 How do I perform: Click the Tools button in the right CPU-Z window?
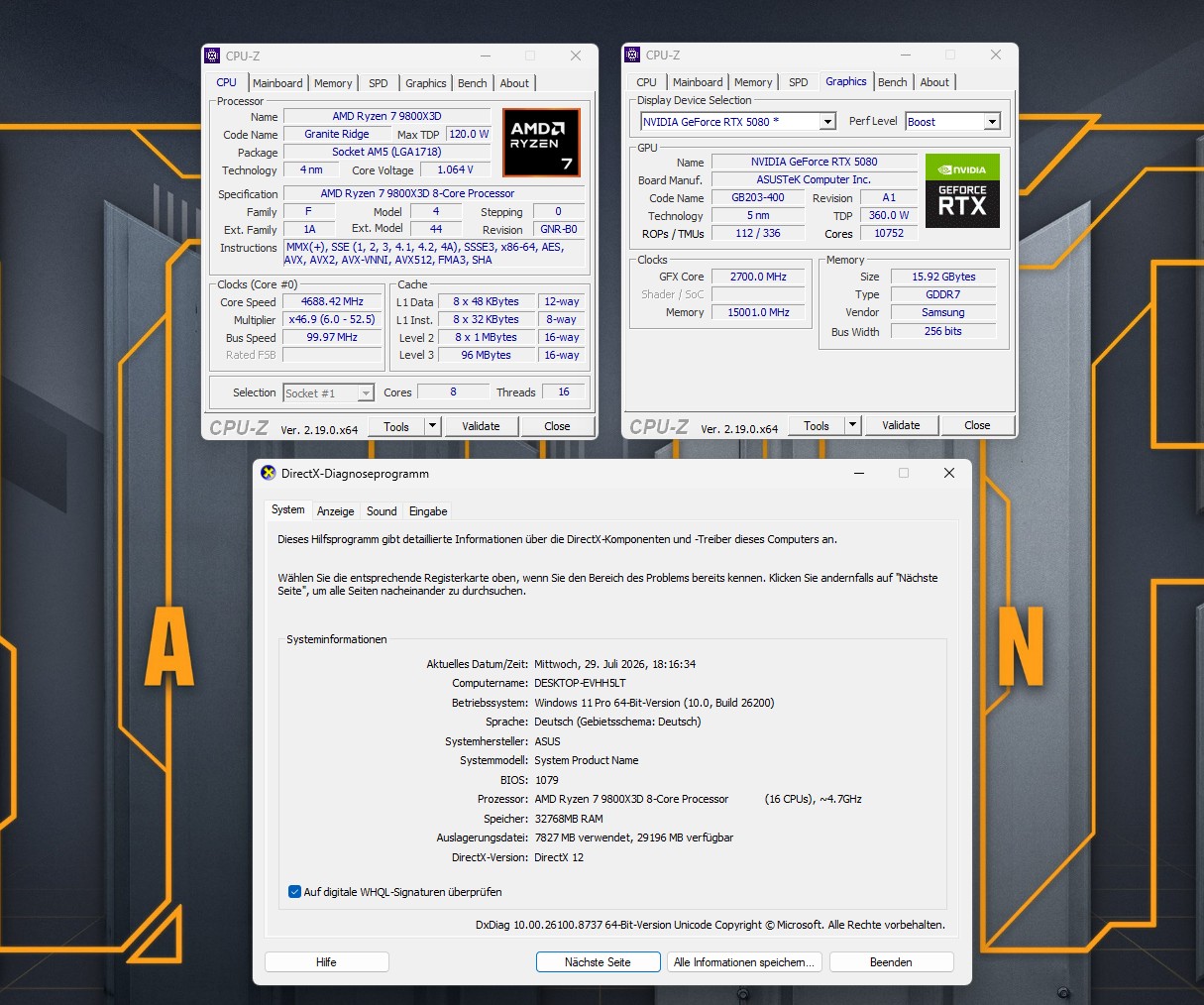(x=817, y=425)
